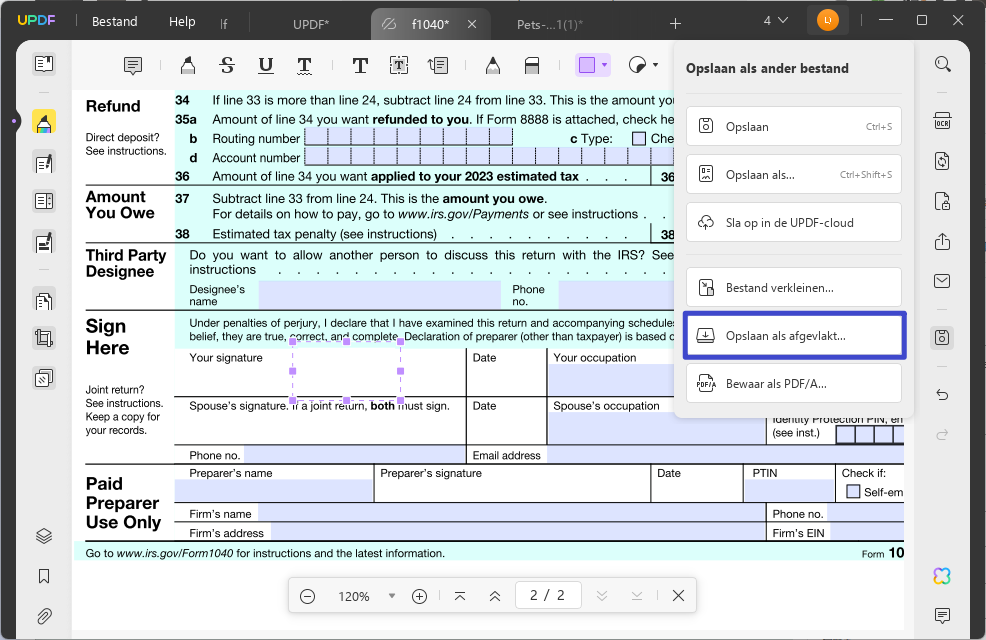Open the Help menu

(x=182, y=21)
